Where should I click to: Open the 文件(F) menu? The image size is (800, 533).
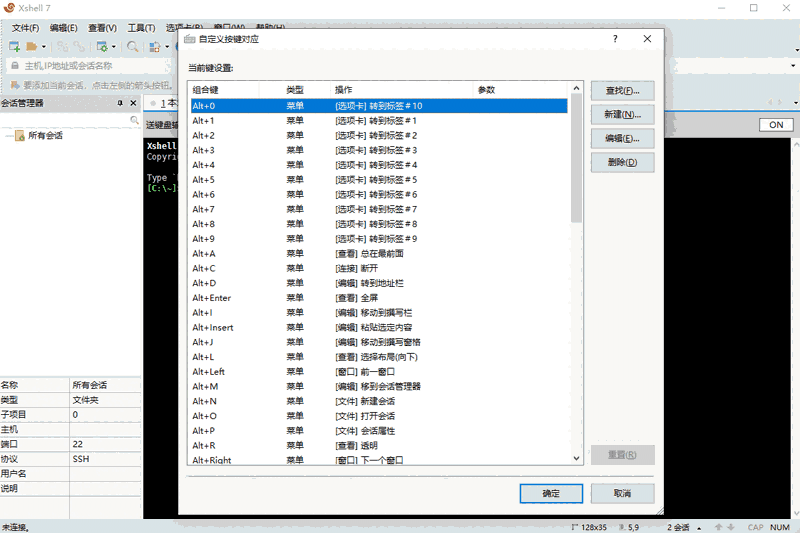click(26, 28)
